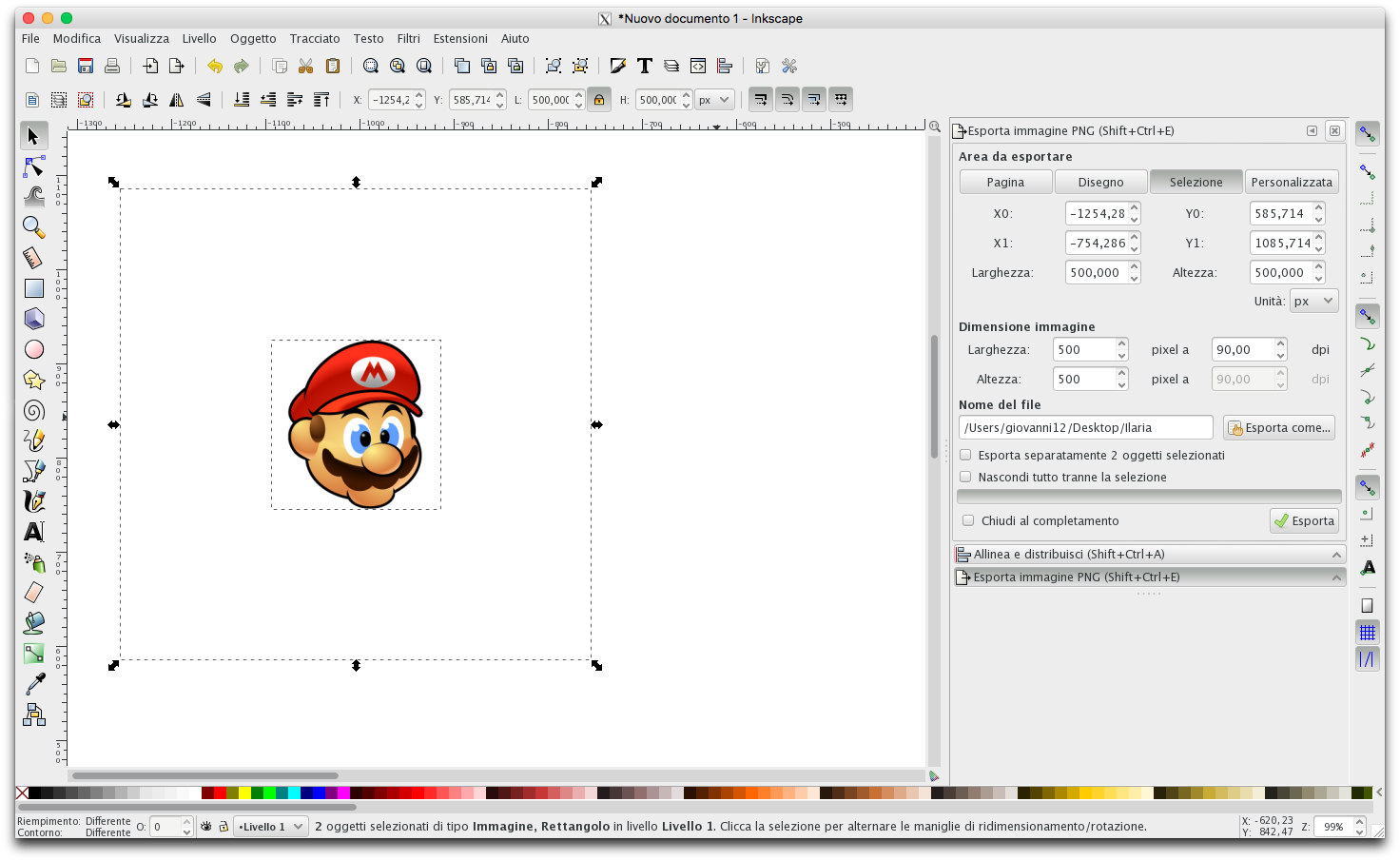Open the Livello menu

coord(200,38)
